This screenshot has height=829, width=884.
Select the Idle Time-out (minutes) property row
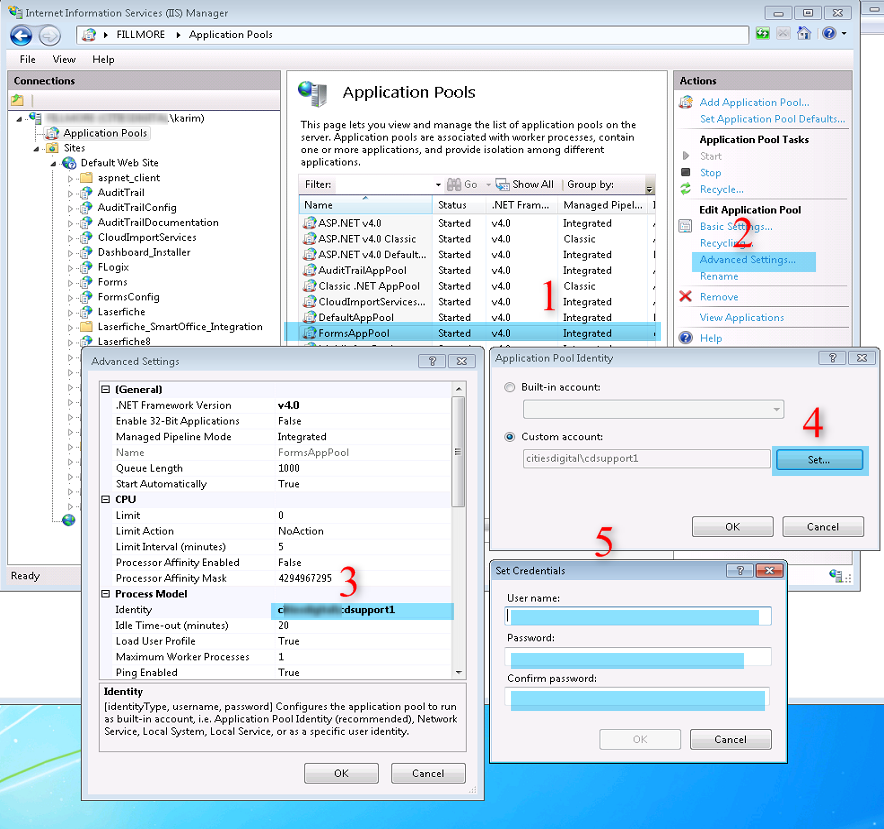click(x=276, y=625)
